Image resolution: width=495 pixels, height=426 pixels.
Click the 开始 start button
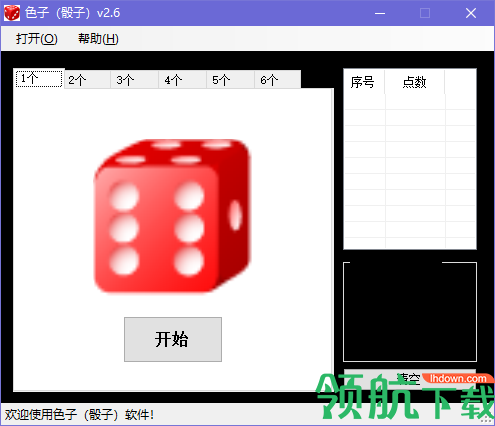pyautogui.click(x=173, y=339)
